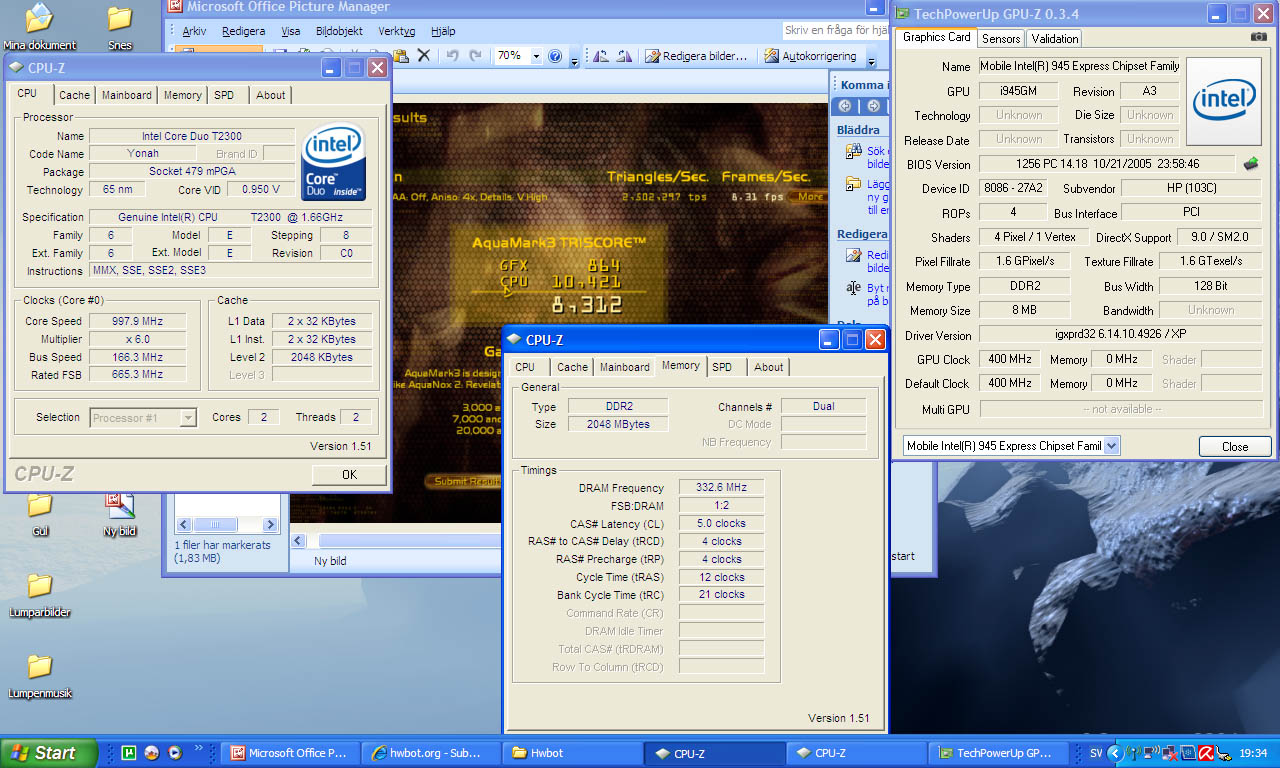Redo action in Picture Manager toolbar

coord(475,56)
